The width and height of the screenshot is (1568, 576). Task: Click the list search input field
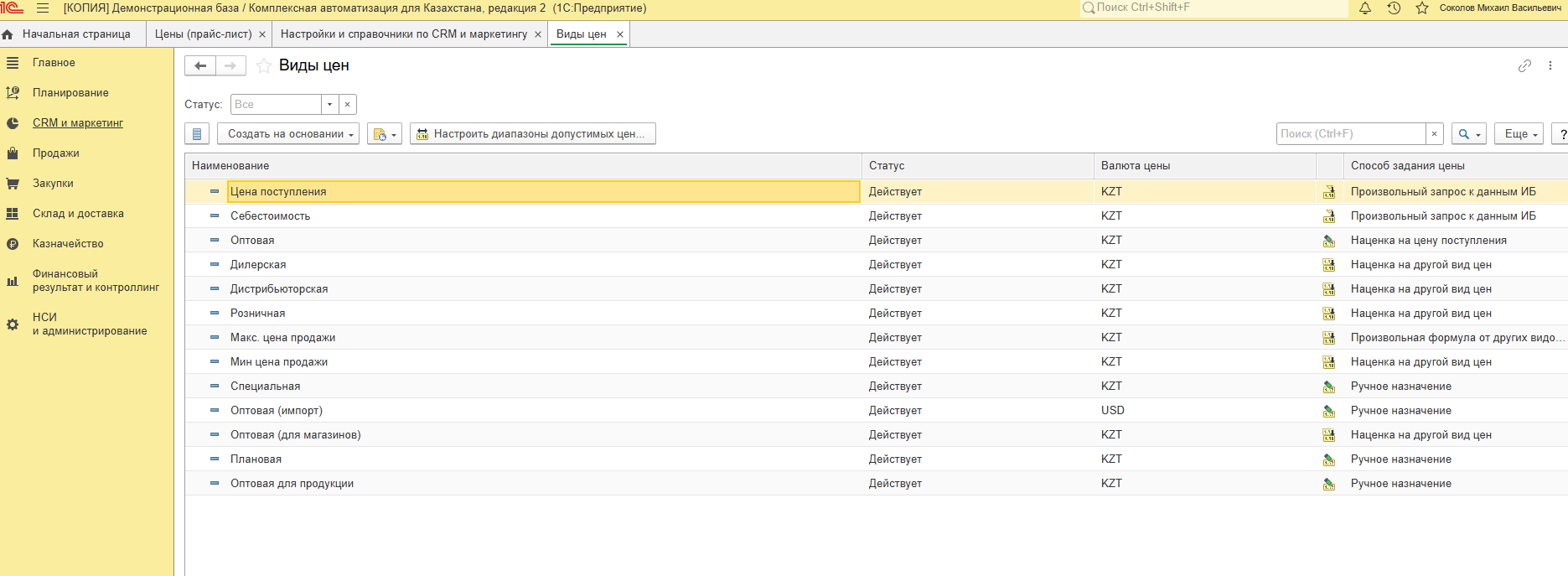pyautogui.click(x=1350, y=134)
